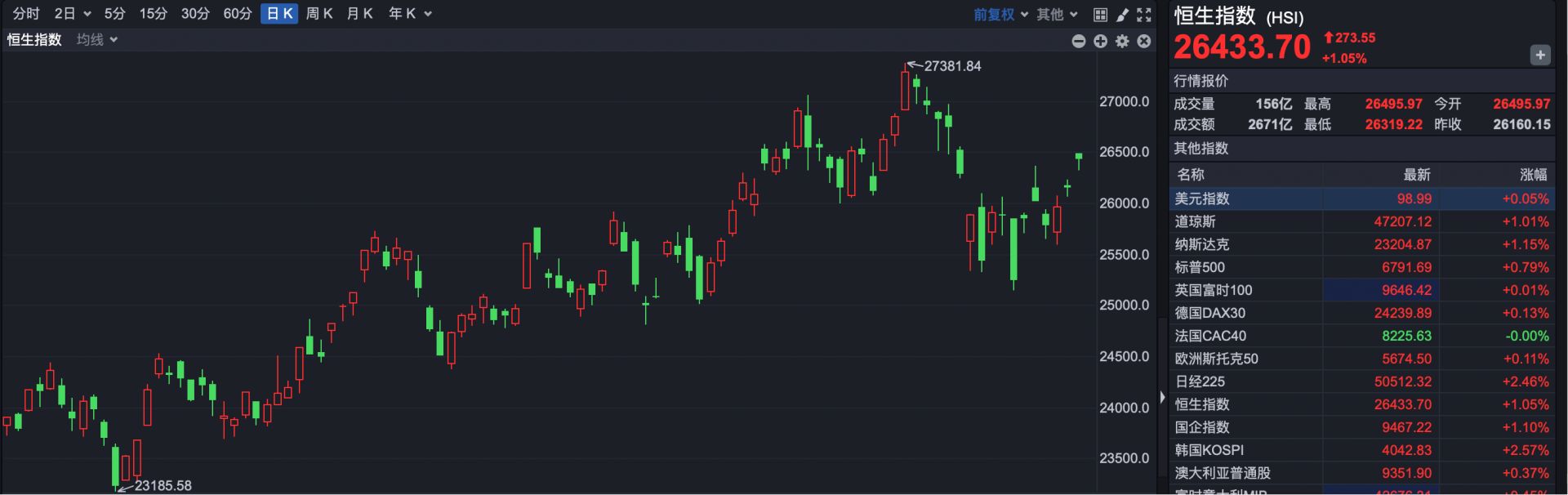The width and height of the screenshot is (1568, 495).
Task: Switch to the 分时 chart tab
Action: tap(26, 14)
